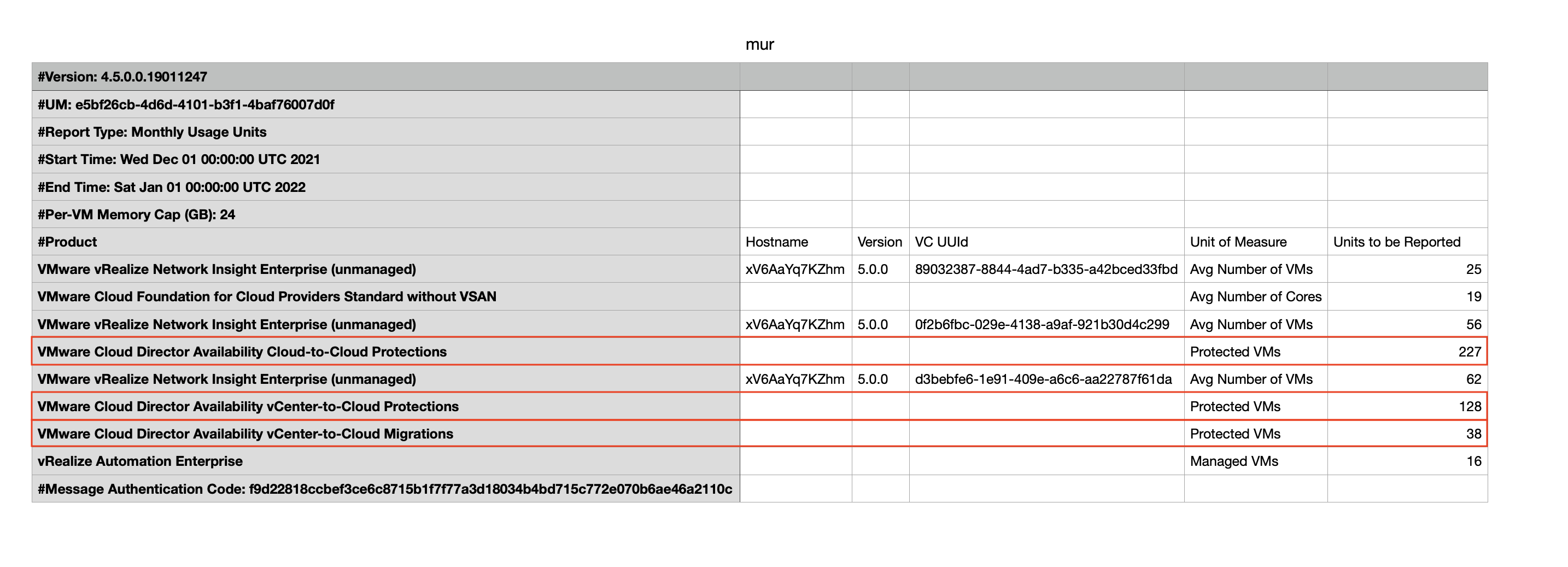
Task: Click hostname xV6AaYq7KZhm in the 62-units row
Action: (795, 379)
